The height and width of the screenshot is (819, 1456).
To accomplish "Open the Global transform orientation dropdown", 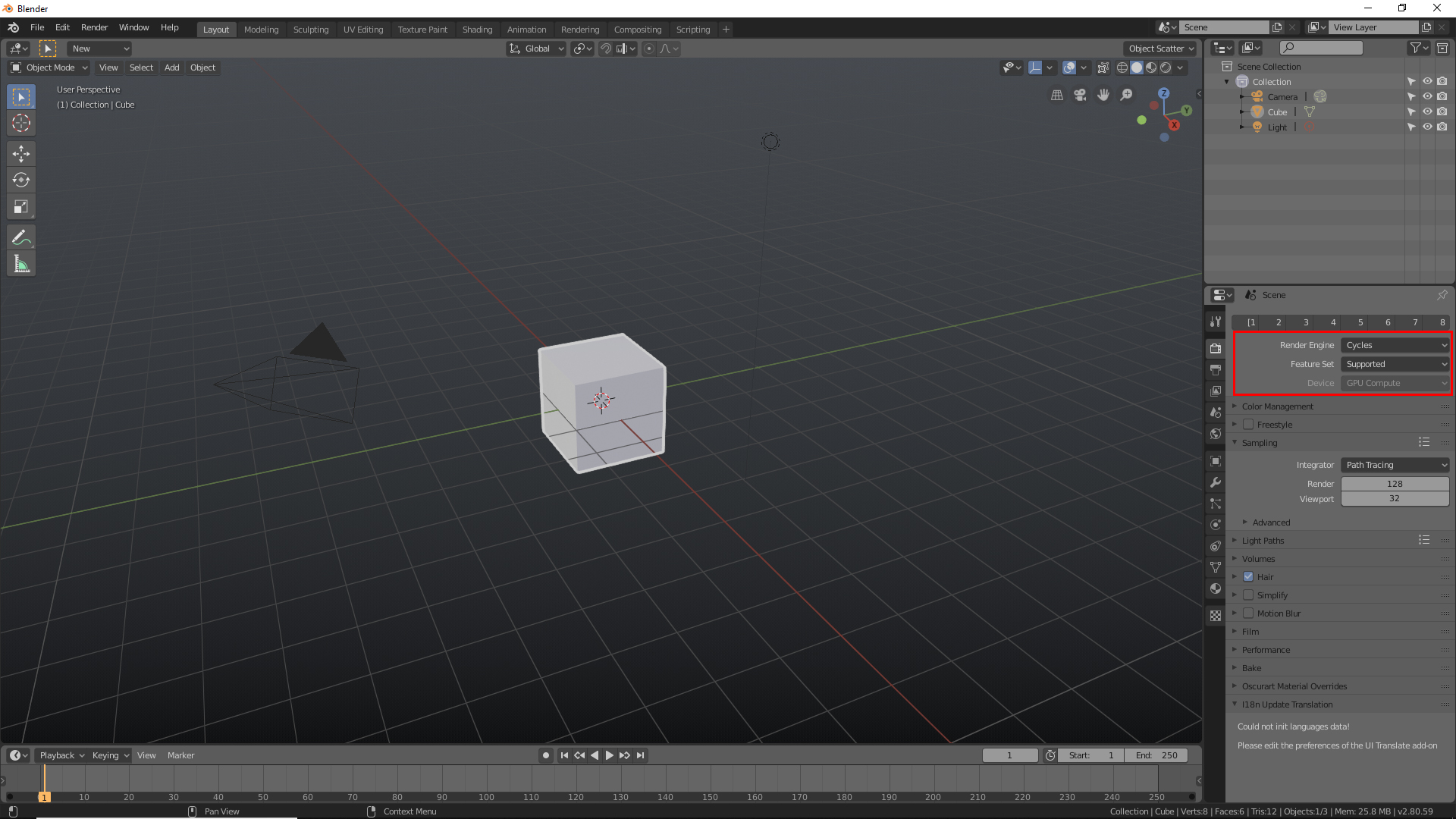I will (536, 49).
